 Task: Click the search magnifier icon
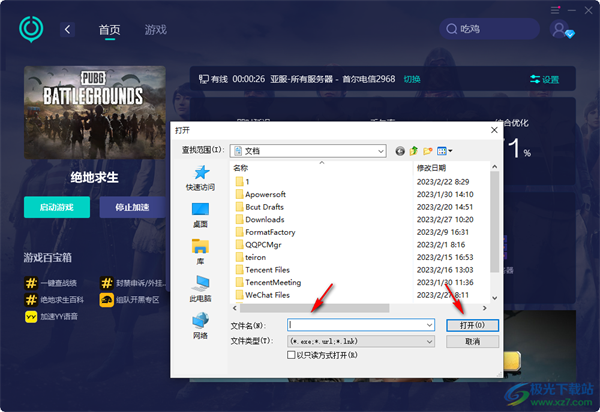tap(452, 29)
